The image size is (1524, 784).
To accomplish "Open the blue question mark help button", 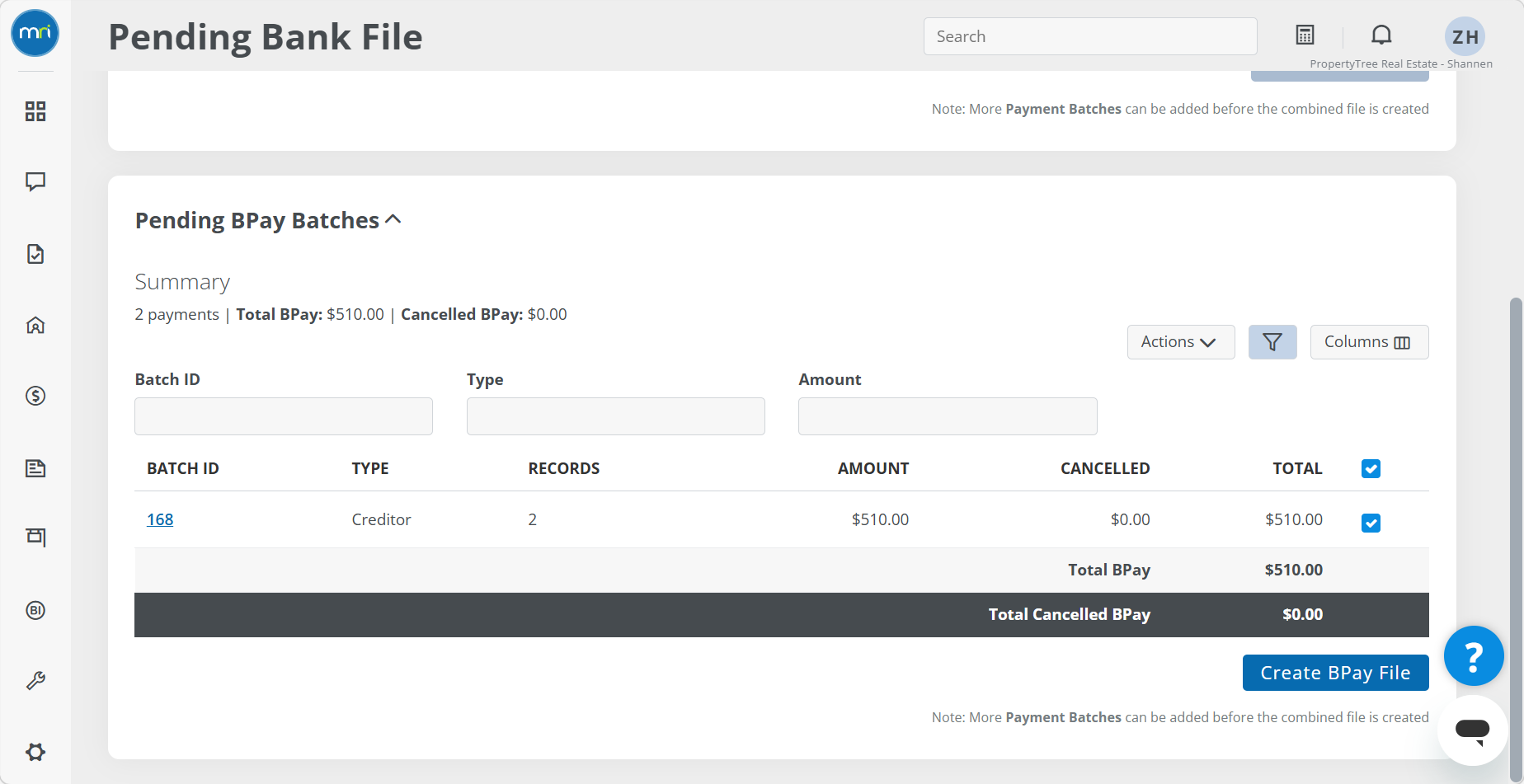I will click(1474, 656).
